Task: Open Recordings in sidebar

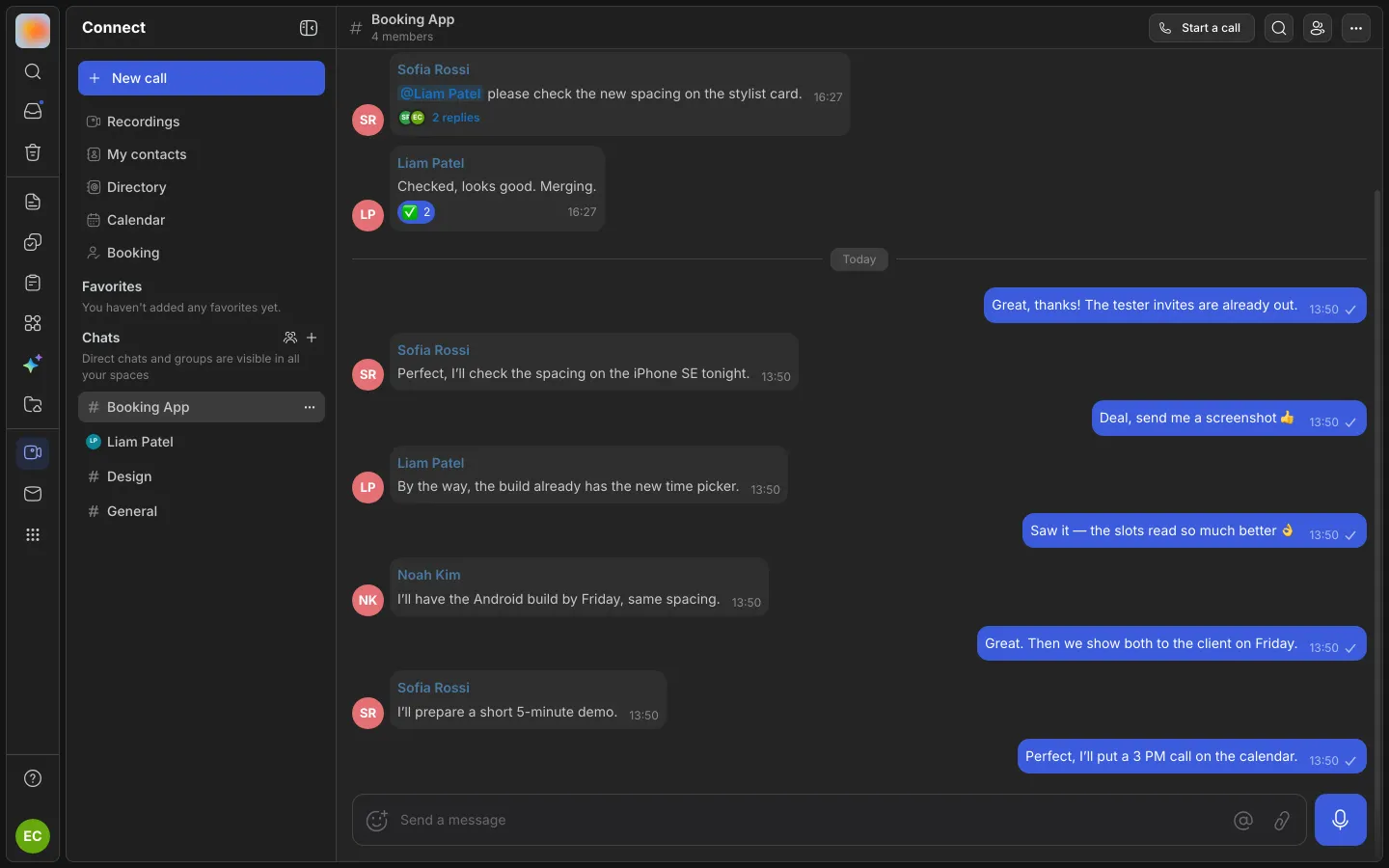Action: pos(202,122)
